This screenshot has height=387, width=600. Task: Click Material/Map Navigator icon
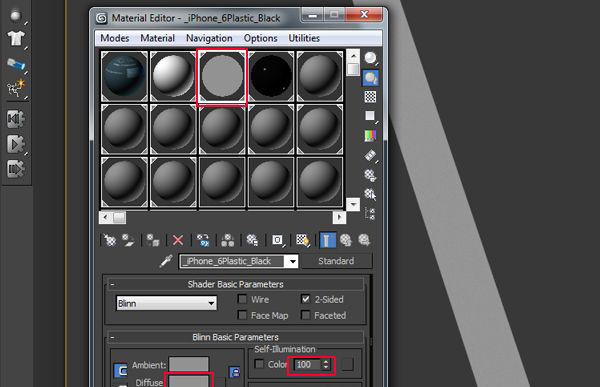[x=370, y=214]
